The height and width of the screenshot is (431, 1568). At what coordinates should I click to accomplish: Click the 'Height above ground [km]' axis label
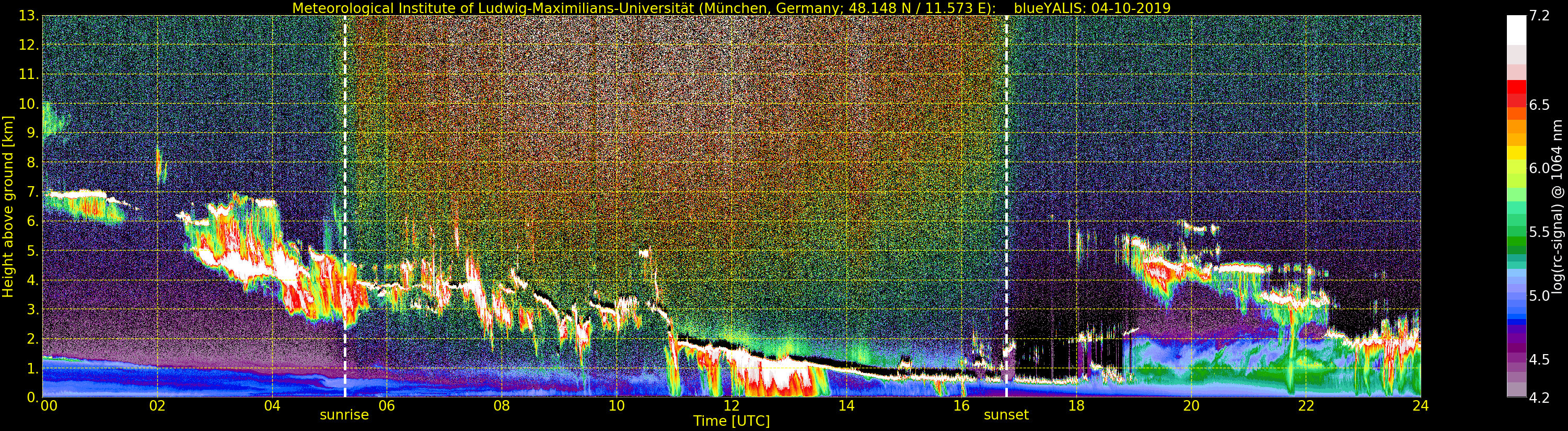pos(8,206)
